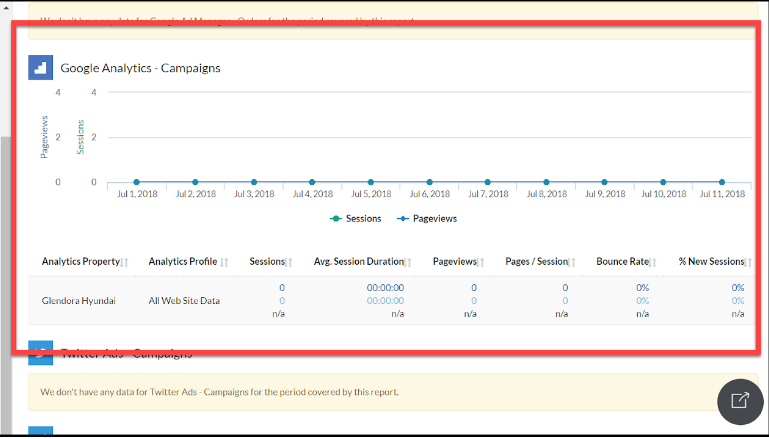
Task: Toggle the Pageviews series in chart legend
Action: (x=427, y=219)
